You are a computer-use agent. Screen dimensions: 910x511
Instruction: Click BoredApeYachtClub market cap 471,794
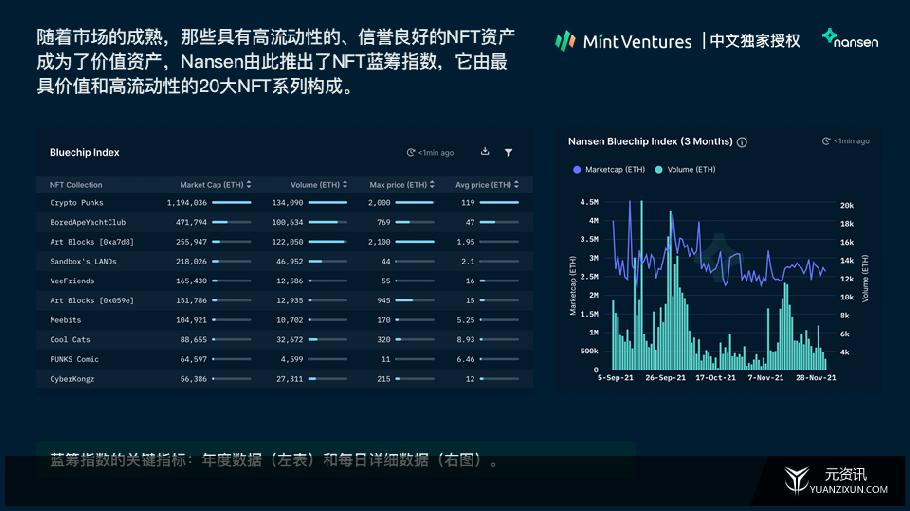tap(191, 222)
